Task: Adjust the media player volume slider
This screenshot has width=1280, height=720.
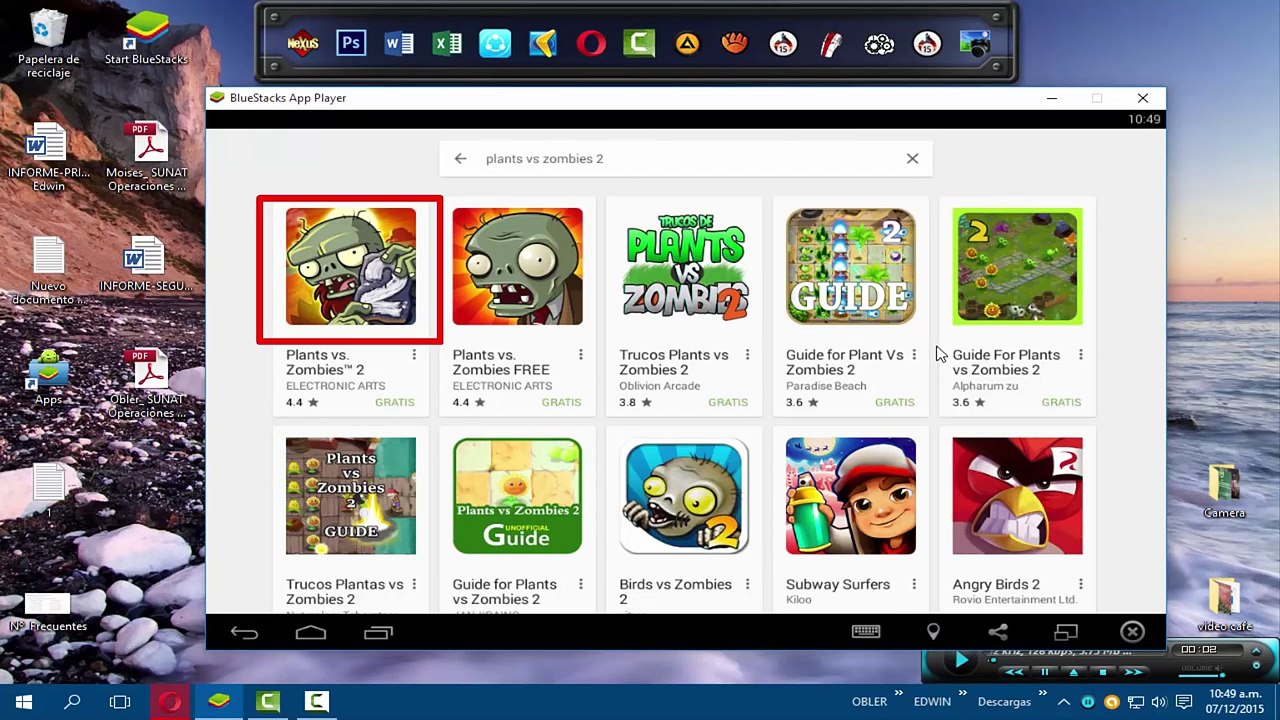Action: (1200, 674)
